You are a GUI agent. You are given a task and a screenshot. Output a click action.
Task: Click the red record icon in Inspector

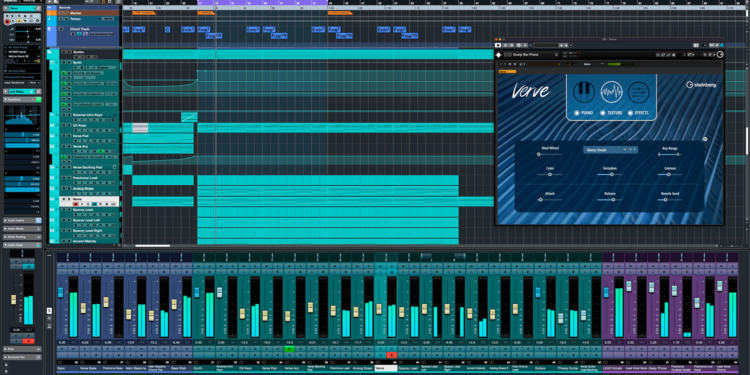click(x=7, y=21)
